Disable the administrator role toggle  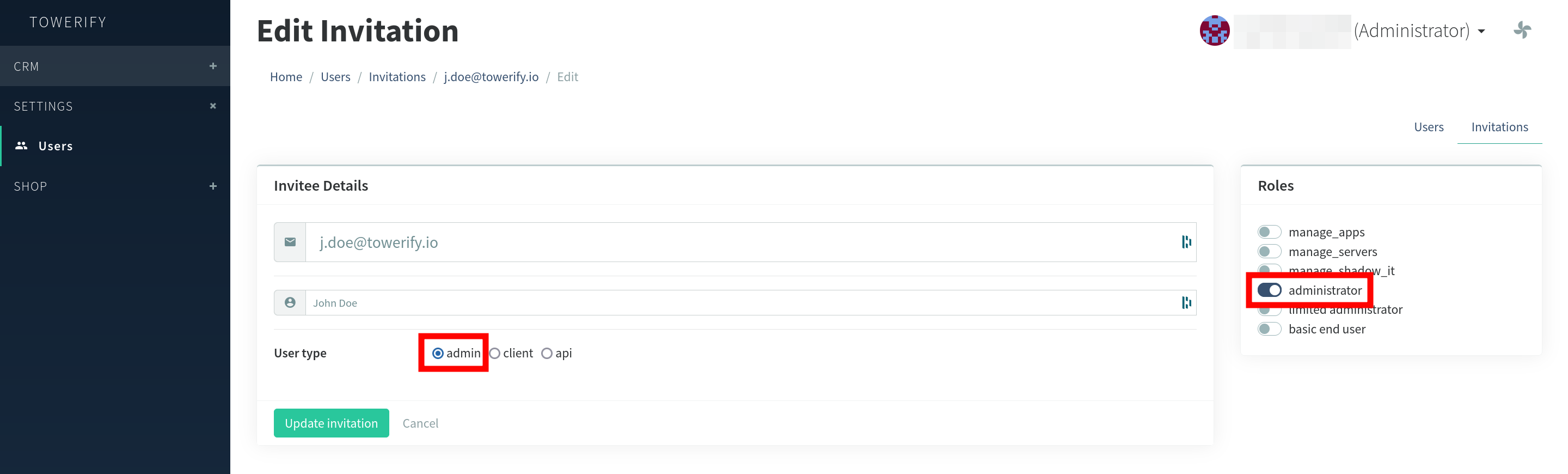pyautogui.click(x=1269, y=290)
